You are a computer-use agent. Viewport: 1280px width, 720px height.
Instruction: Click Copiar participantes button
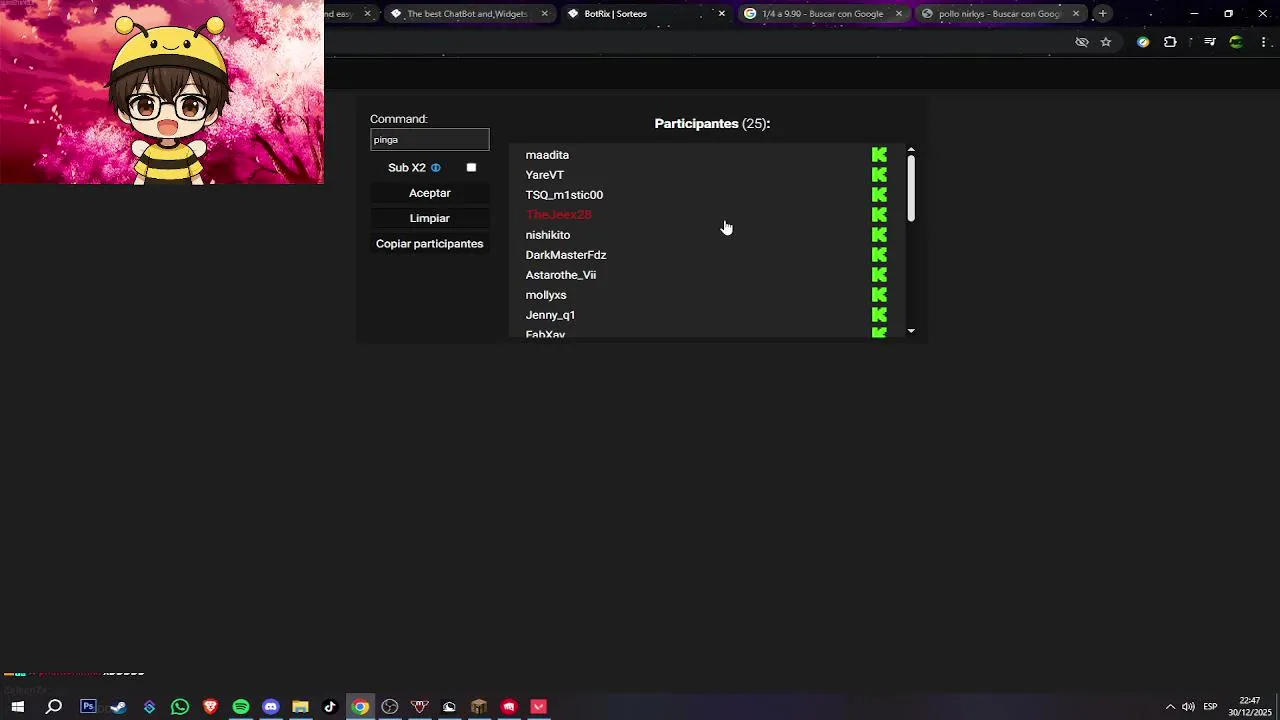point(430,244)
